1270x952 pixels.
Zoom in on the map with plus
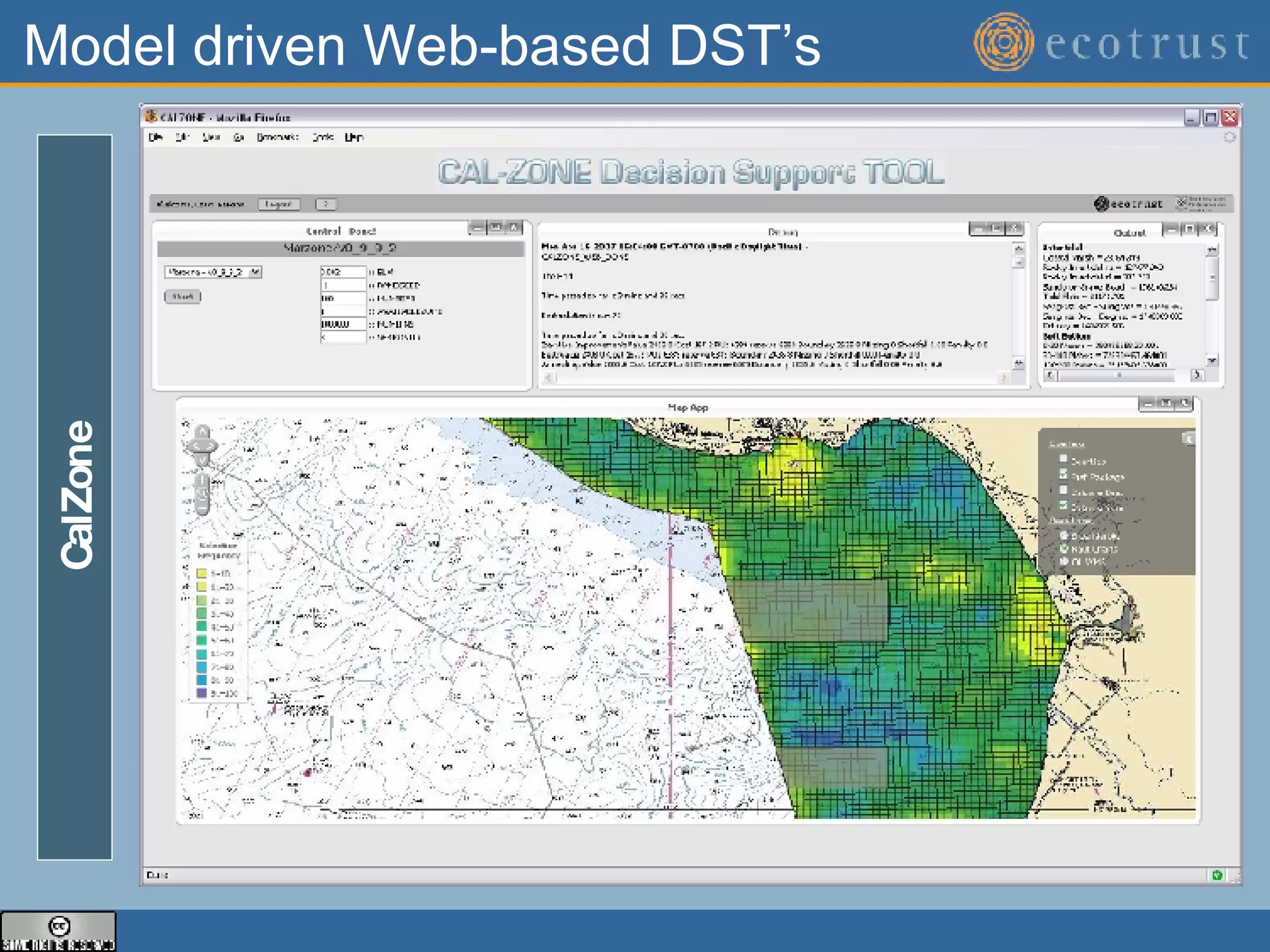[202, 480]
